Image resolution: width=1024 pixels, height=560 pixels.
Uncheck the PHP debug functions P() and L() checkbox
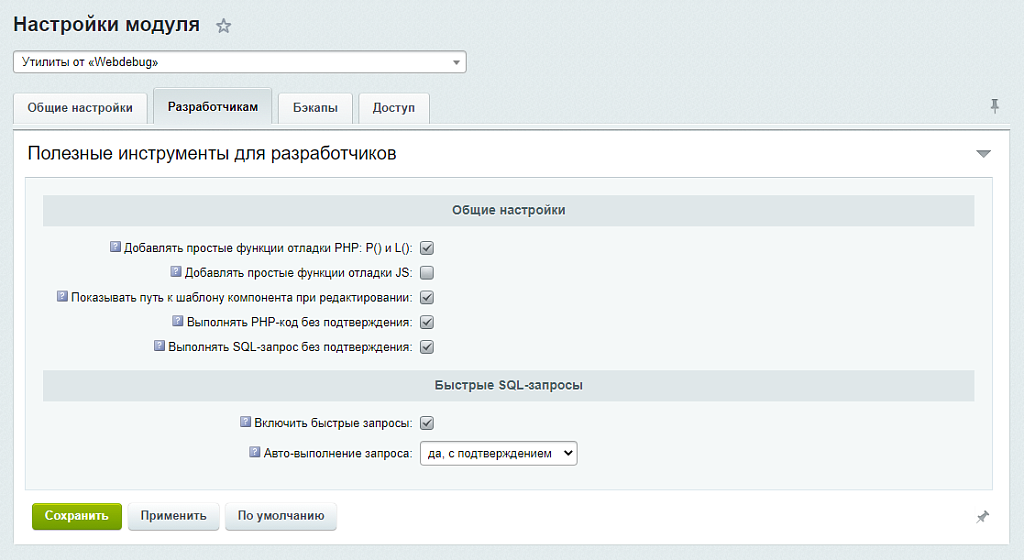pyautogui.click(x=427, y=248)
